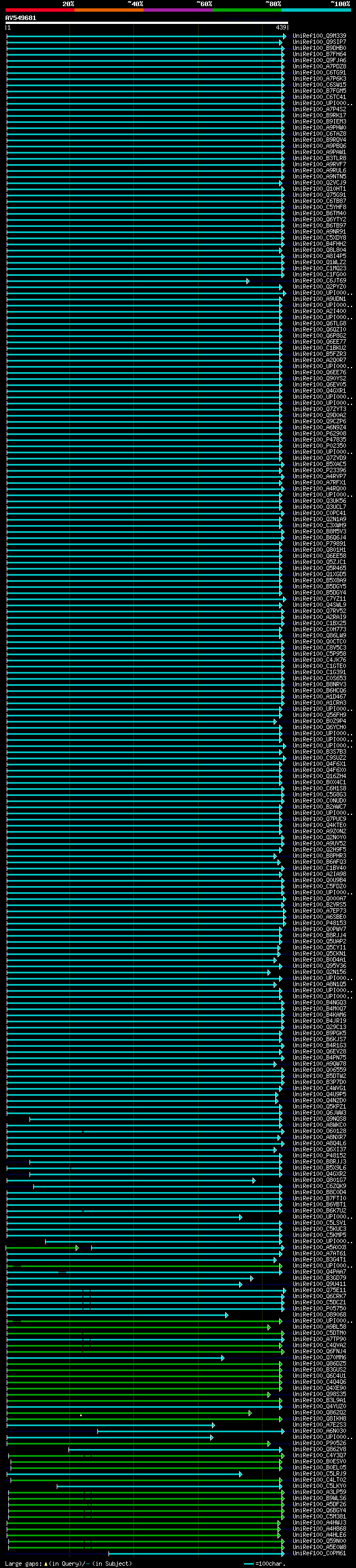Select label UniRef100_Q8L804
Viewport: 356px width, 1568px height.
[x=319, y=250]
